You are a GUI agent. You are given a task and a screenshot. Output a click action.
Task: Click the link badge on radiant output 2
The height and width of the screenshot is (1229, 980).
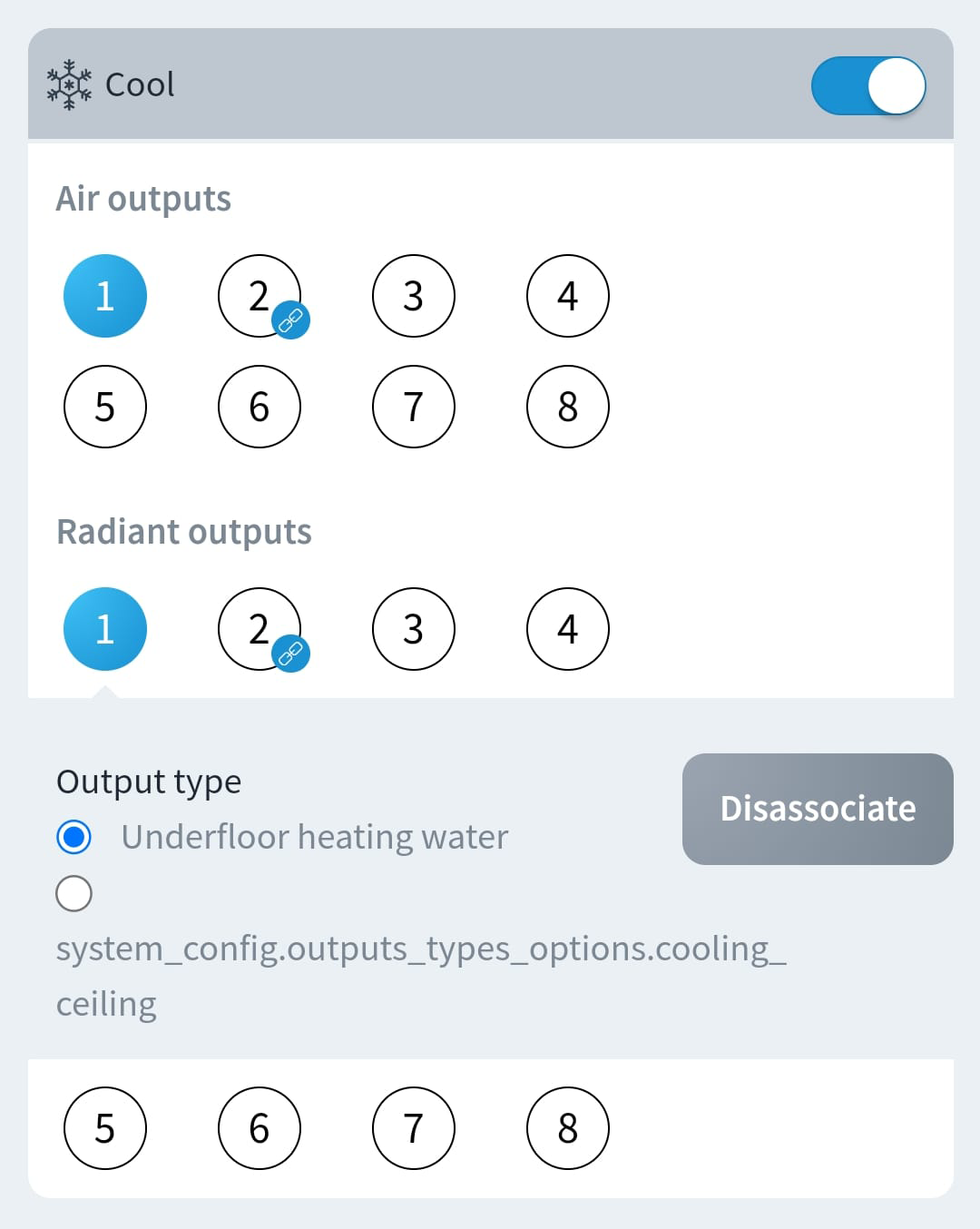tap(290, 653)
